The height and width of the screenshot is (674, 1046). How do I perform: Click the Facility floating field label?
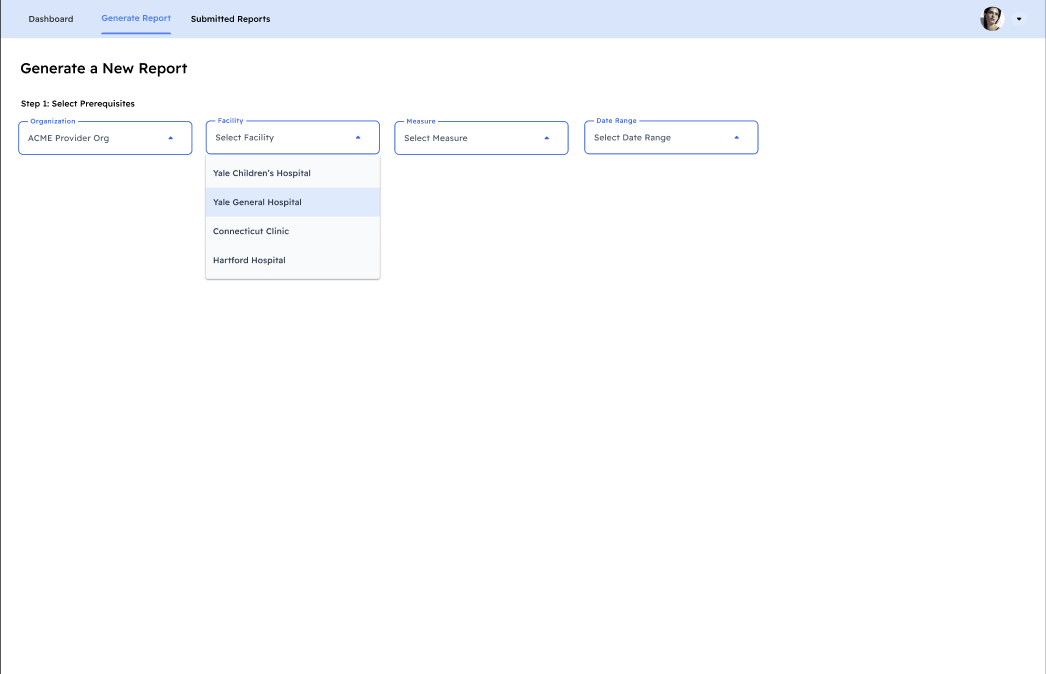click(x=230, y=120)
